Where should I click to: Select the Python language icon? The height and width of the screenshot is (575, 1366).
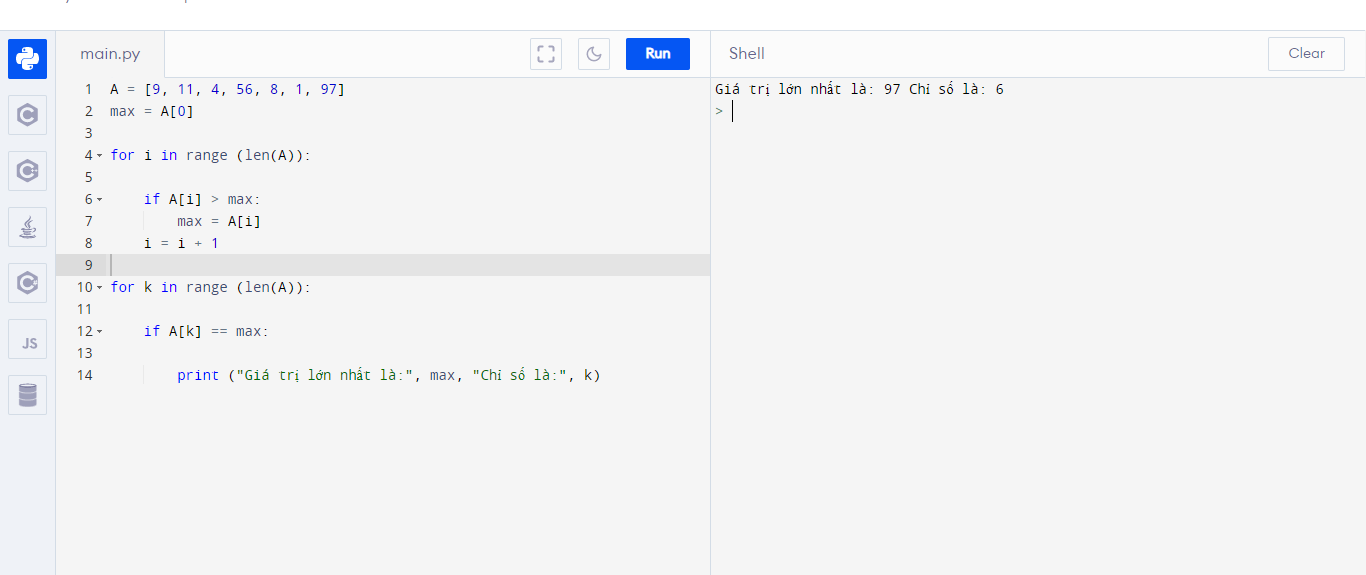point(28,59)
